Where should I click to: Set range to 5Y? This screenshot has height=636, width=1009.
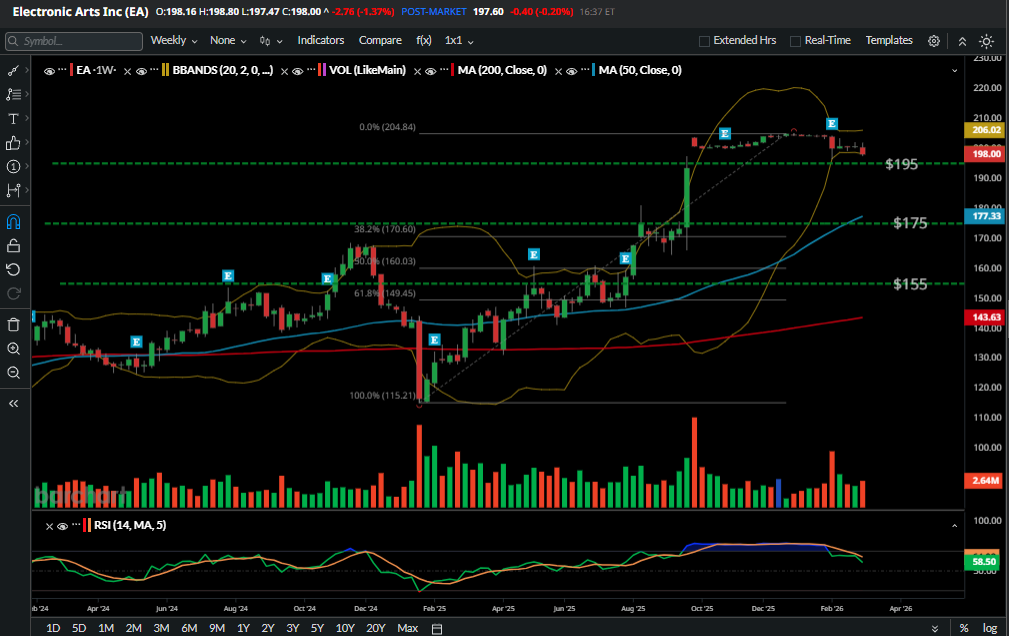pos(317,628)
